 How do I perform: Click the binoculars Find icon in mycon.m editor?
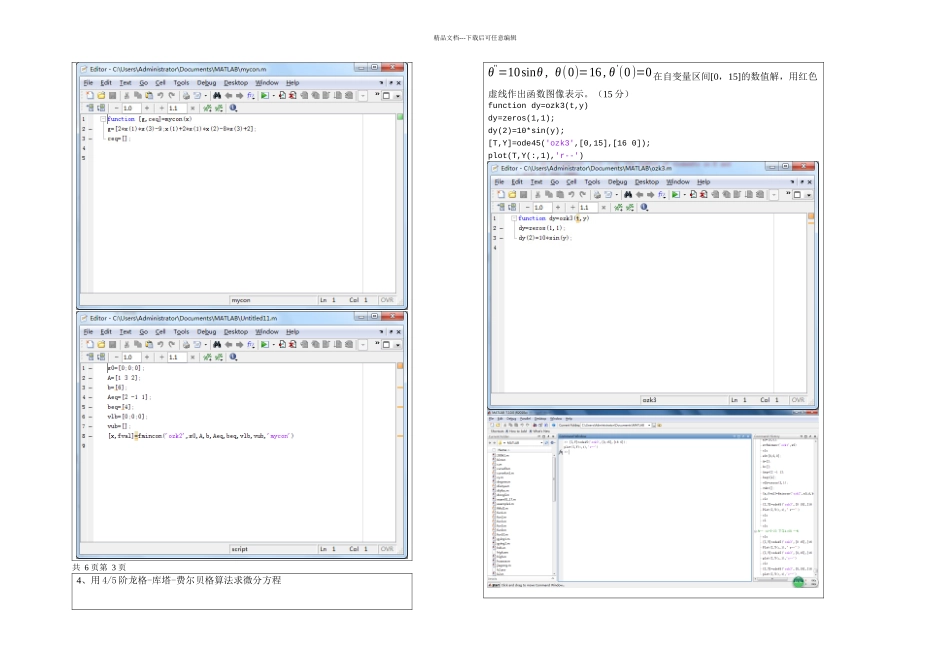216,95
